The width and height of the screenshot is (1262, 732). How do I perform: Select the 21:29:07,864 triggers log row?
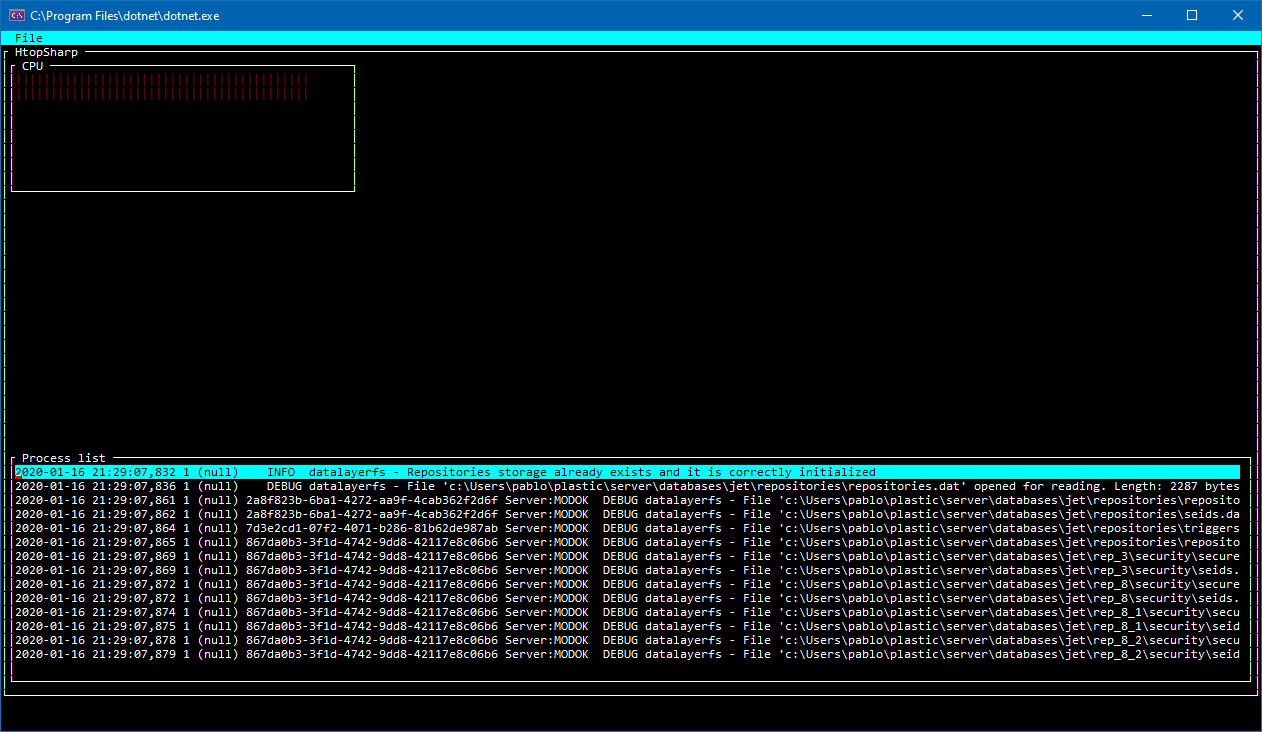(627, 528)
